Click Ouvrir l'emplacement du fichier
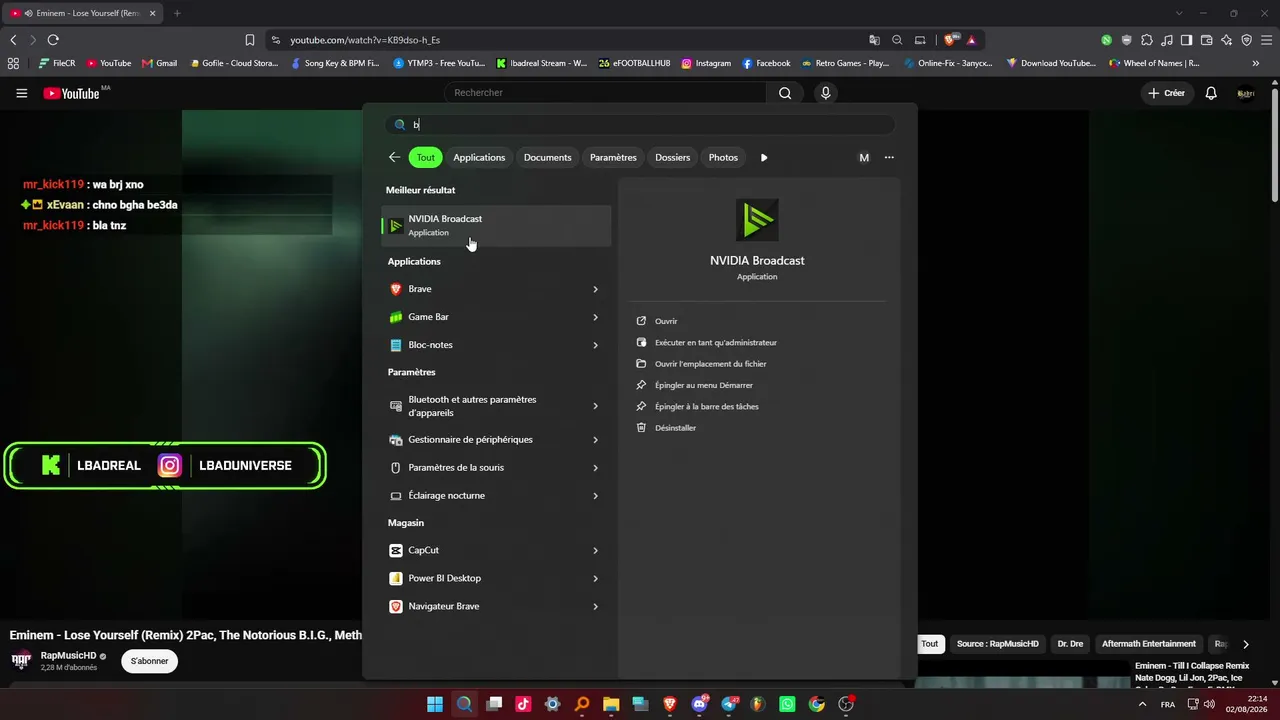The width and height of the screenshot is (1280, 720). (710, 364)
